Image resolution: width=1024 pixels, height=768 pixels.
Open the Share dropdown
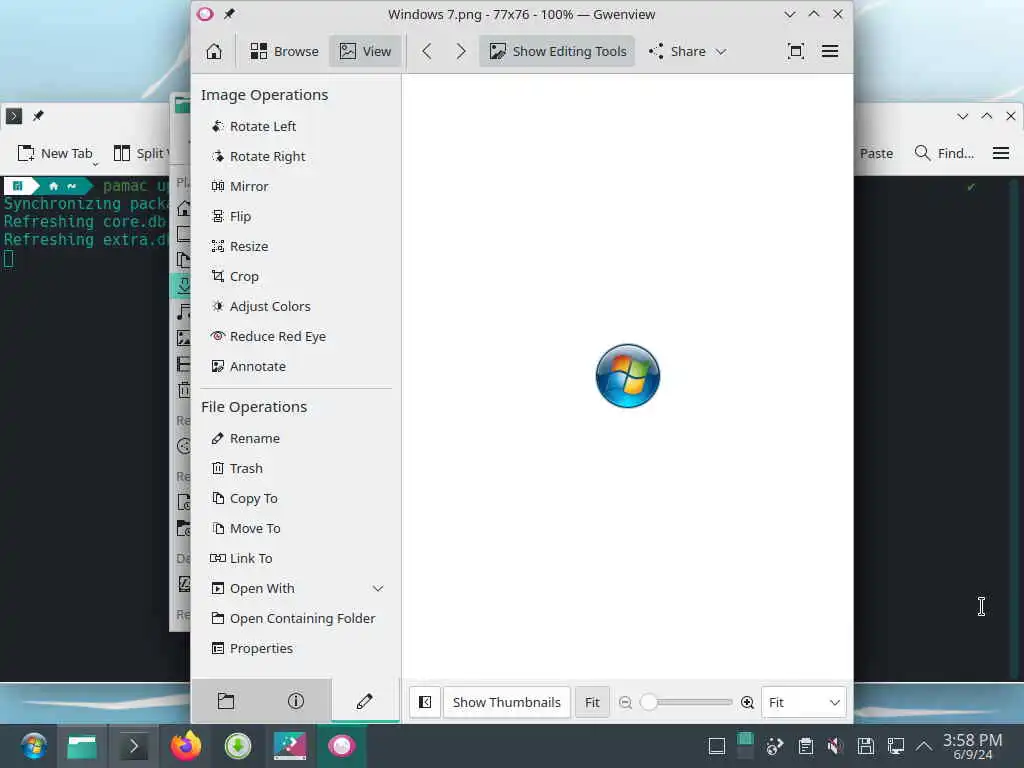[687, 51]
